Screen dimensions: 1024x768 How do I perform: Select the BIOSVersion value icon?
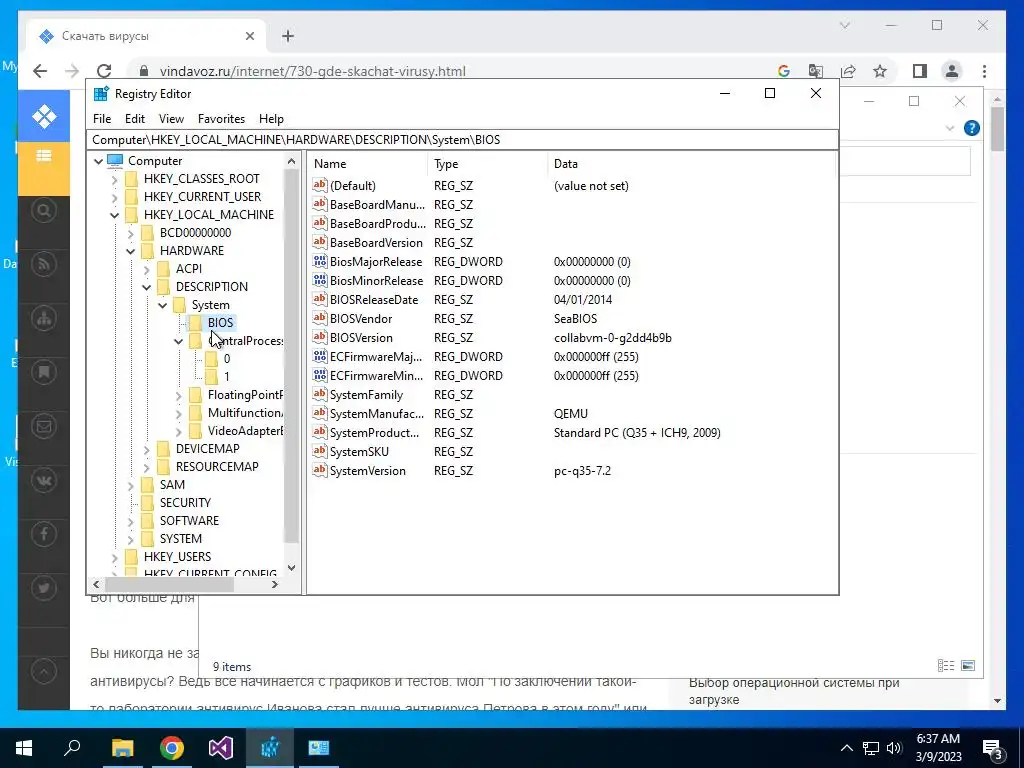[319, 337]
